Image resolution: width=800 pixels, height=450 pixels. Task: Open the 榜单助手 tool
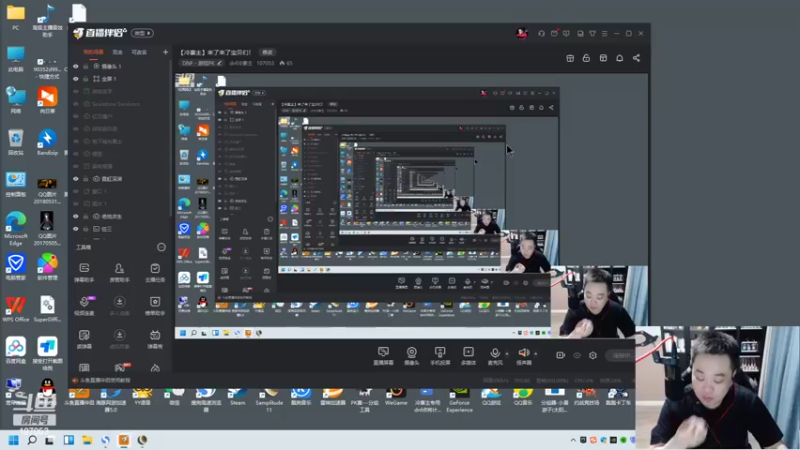coord(155,306)
